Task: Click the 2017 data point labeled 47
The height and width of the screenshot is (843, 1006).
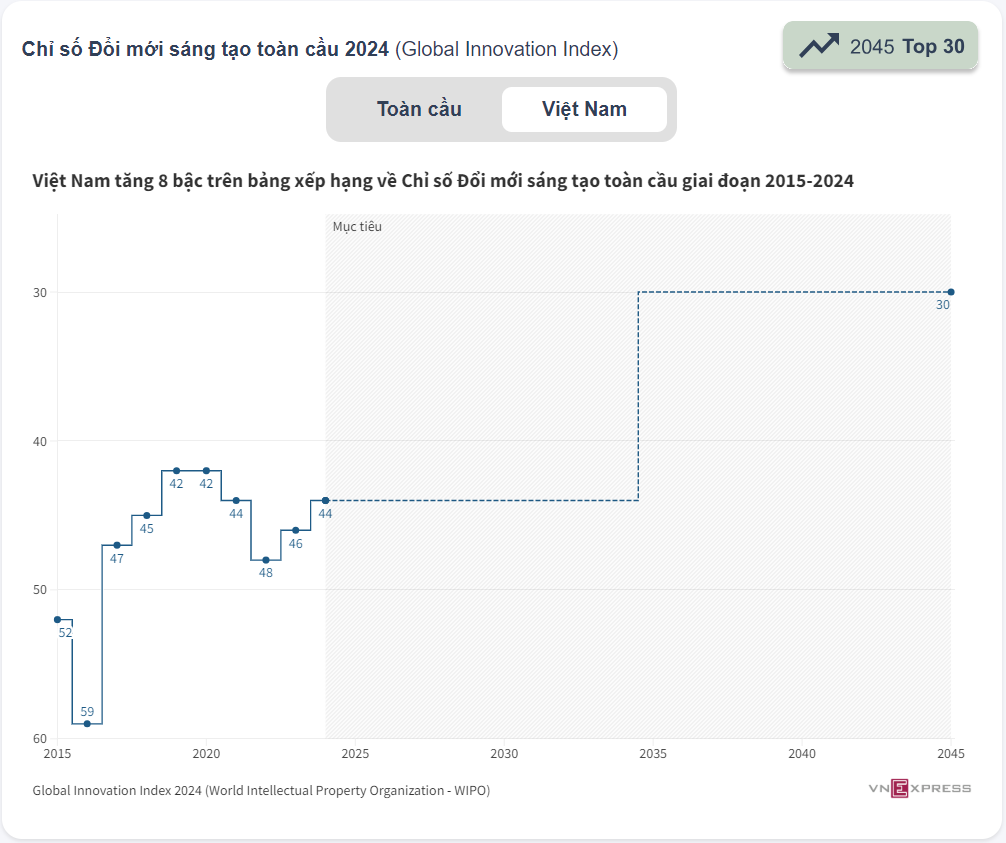Action: click(x=117, y=545)
